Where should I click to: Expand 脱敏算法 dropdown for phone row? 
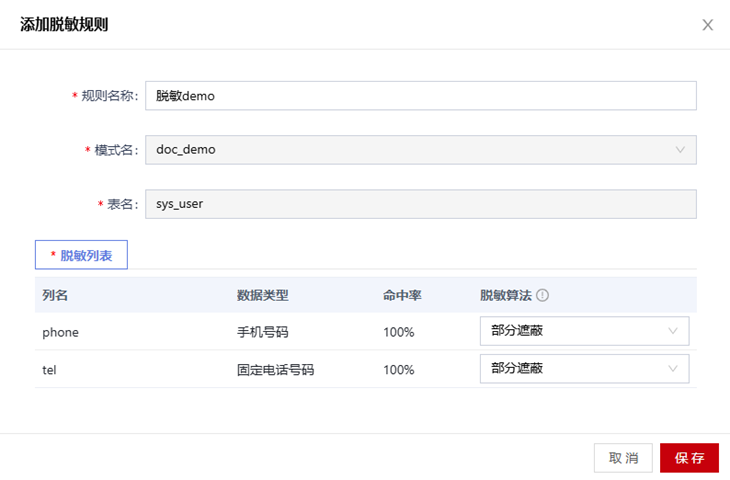pos(584,331)
